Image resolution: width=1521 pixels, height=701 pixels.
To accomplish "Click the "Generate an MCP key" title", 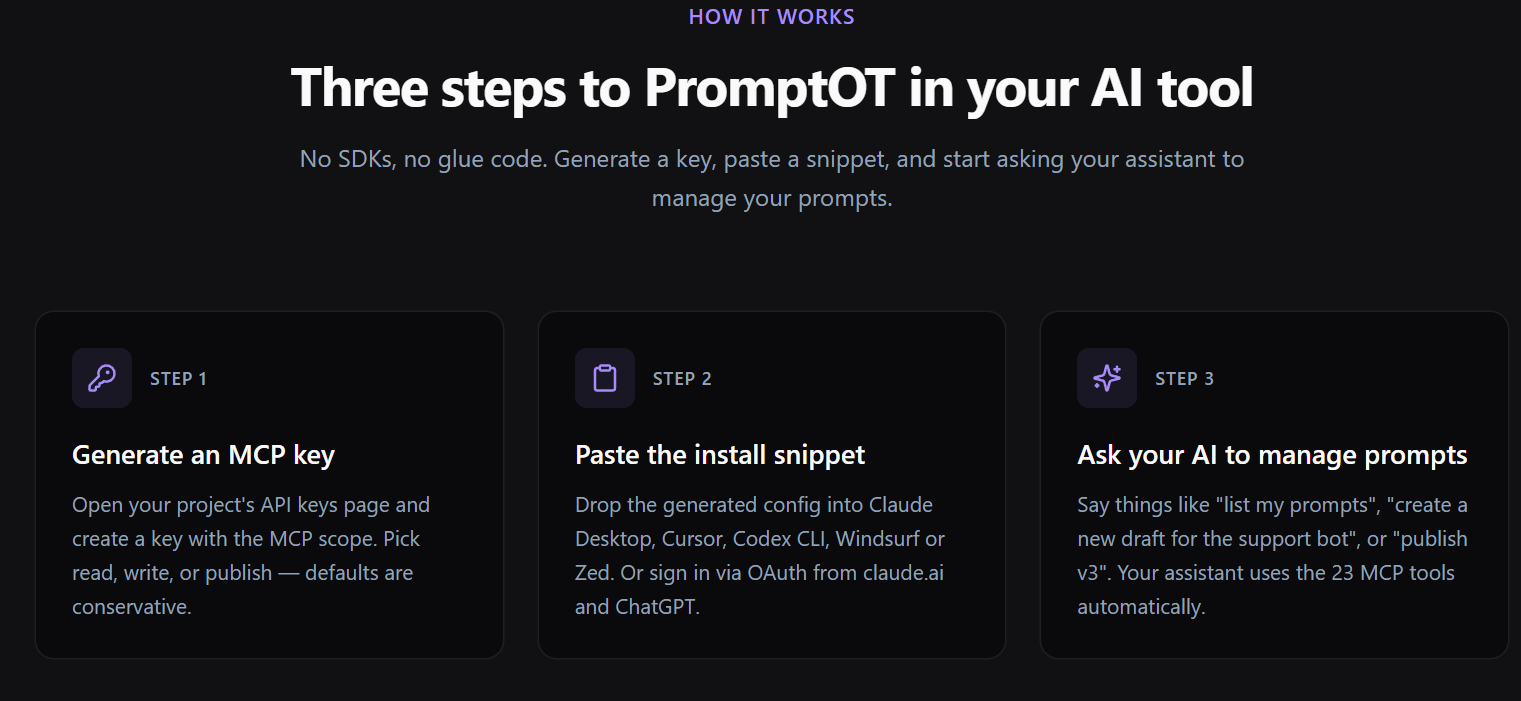I will (203, 455).
